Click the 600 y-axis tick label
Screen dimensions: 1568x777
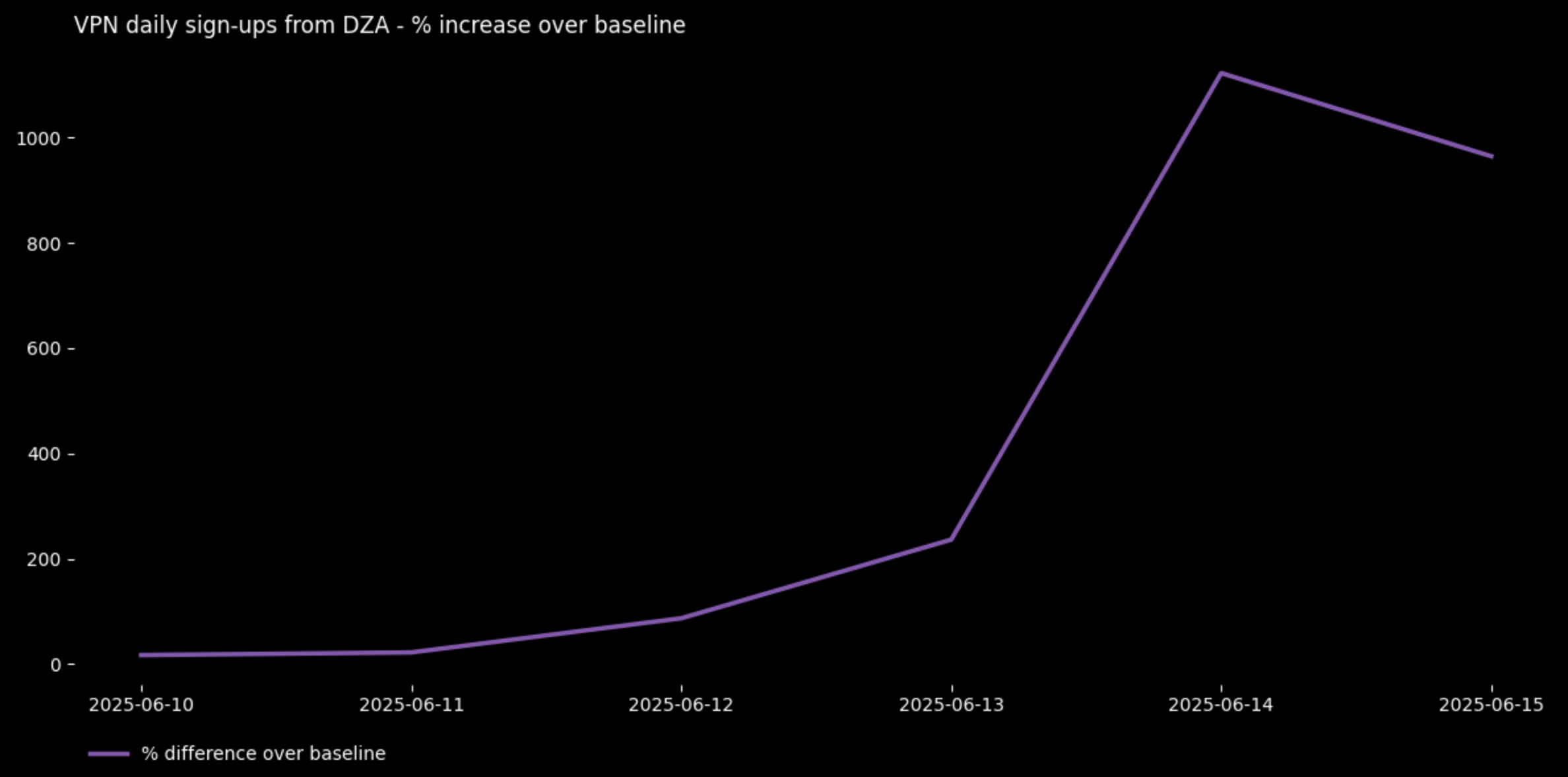(x=44, y=349)
